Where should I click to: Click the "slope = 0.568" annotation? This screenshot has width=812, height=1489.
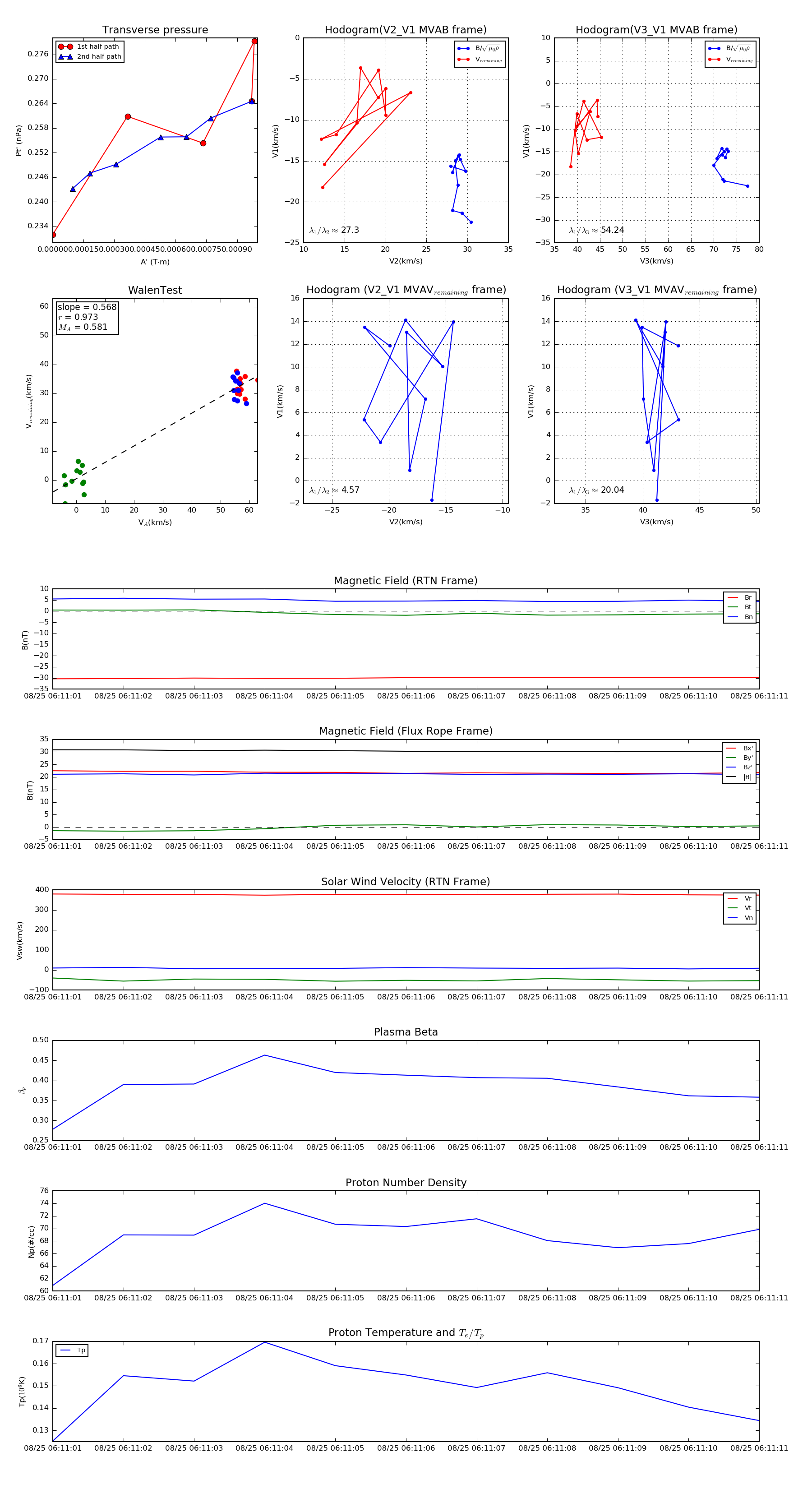coord(87,307)
